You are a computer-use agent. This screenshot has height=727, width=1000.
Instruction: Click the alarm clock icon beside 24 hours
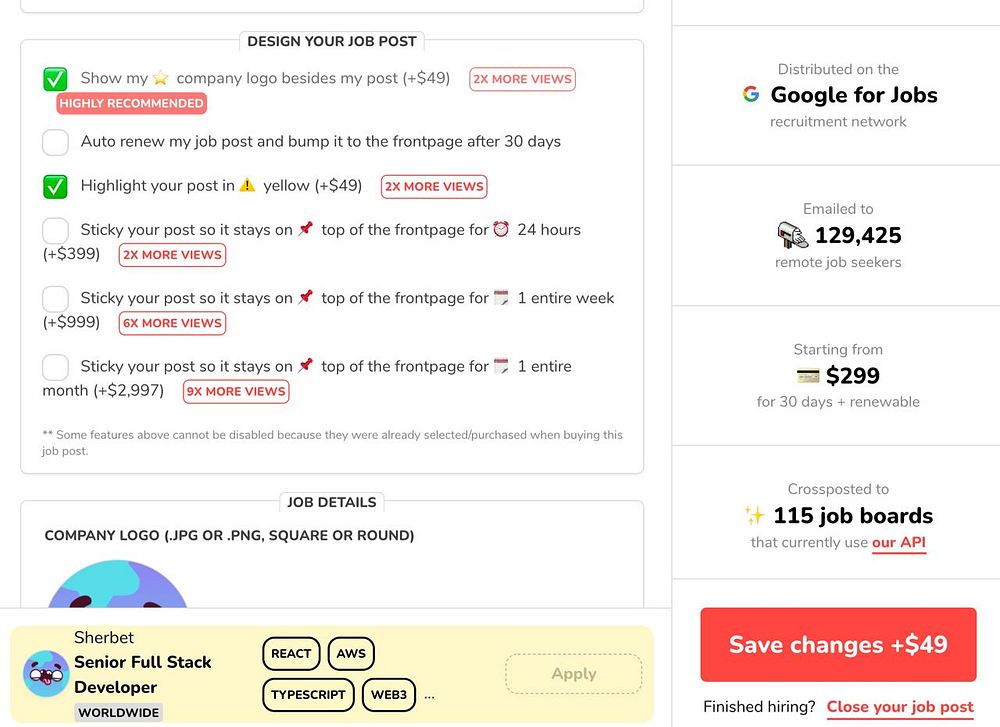click(501, 230)
